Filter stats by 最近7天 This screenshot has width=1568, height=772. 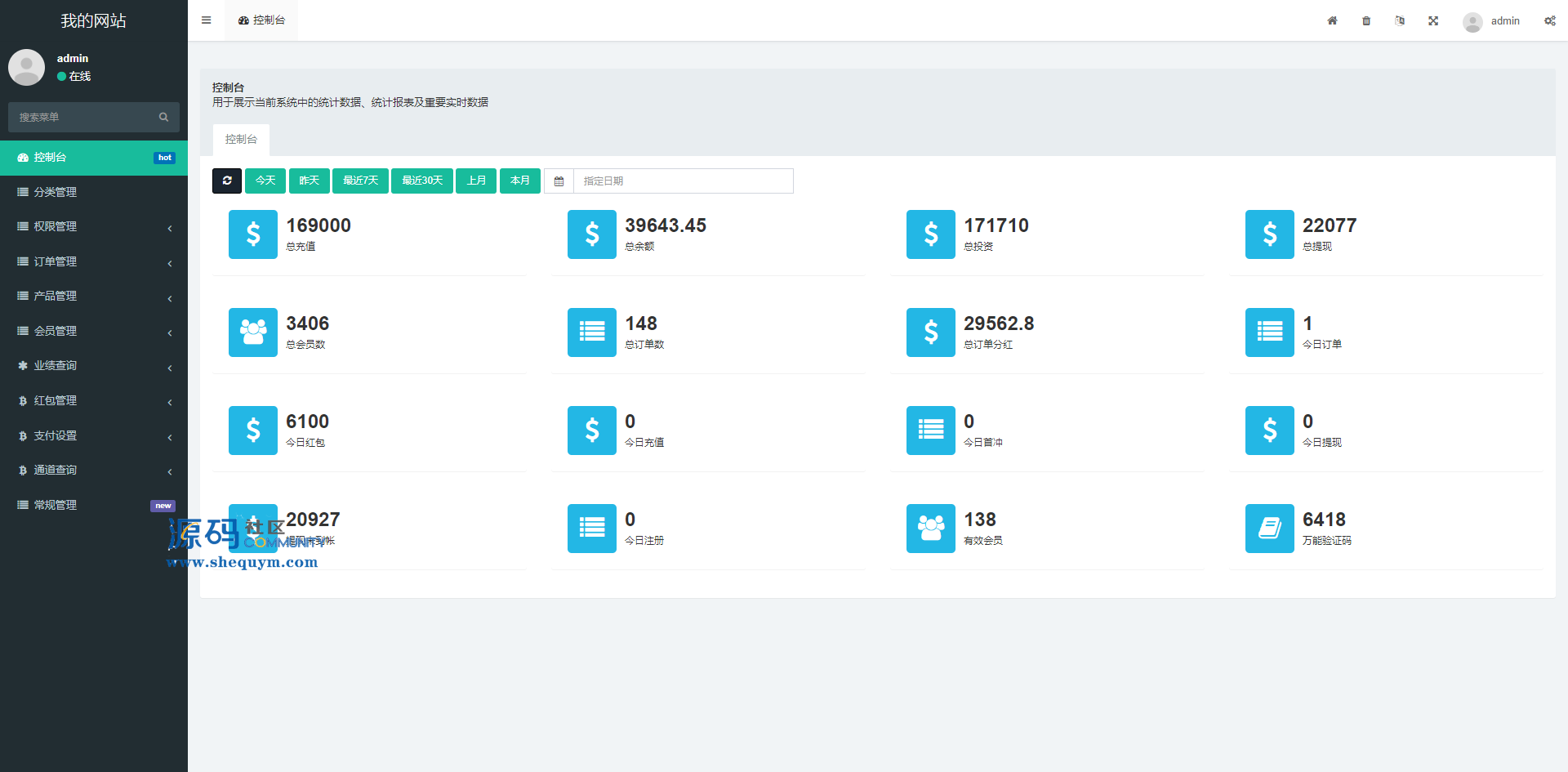[x=360, y=181]
